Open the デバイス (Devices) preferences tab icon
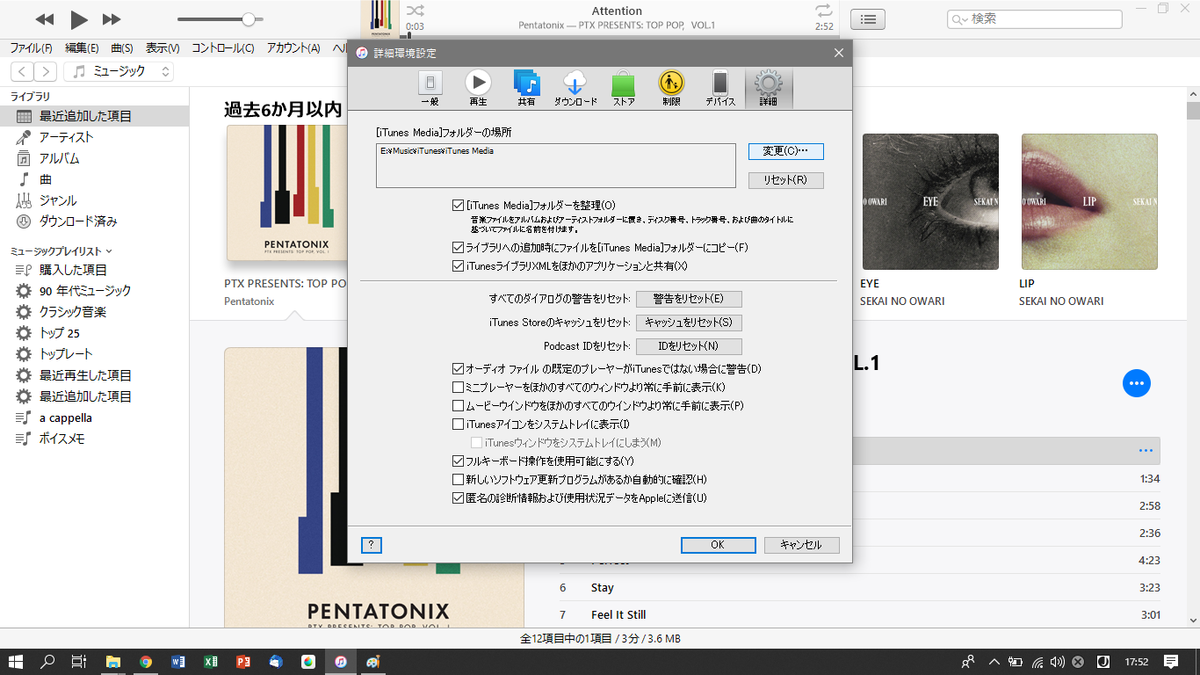 720,88
